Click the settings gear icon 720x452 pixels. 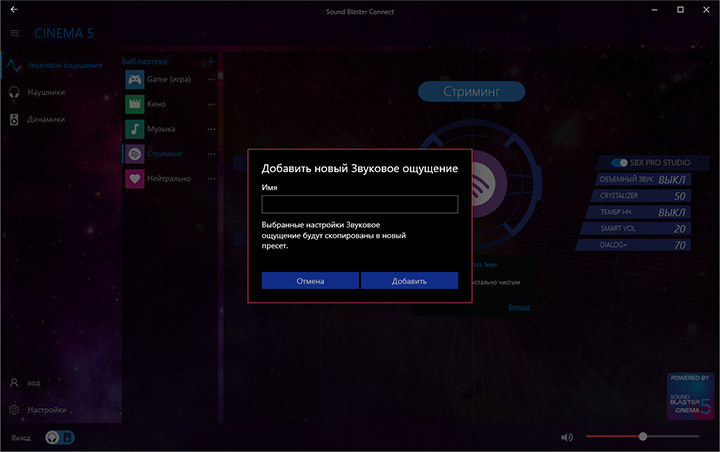[x=14, y=409]
